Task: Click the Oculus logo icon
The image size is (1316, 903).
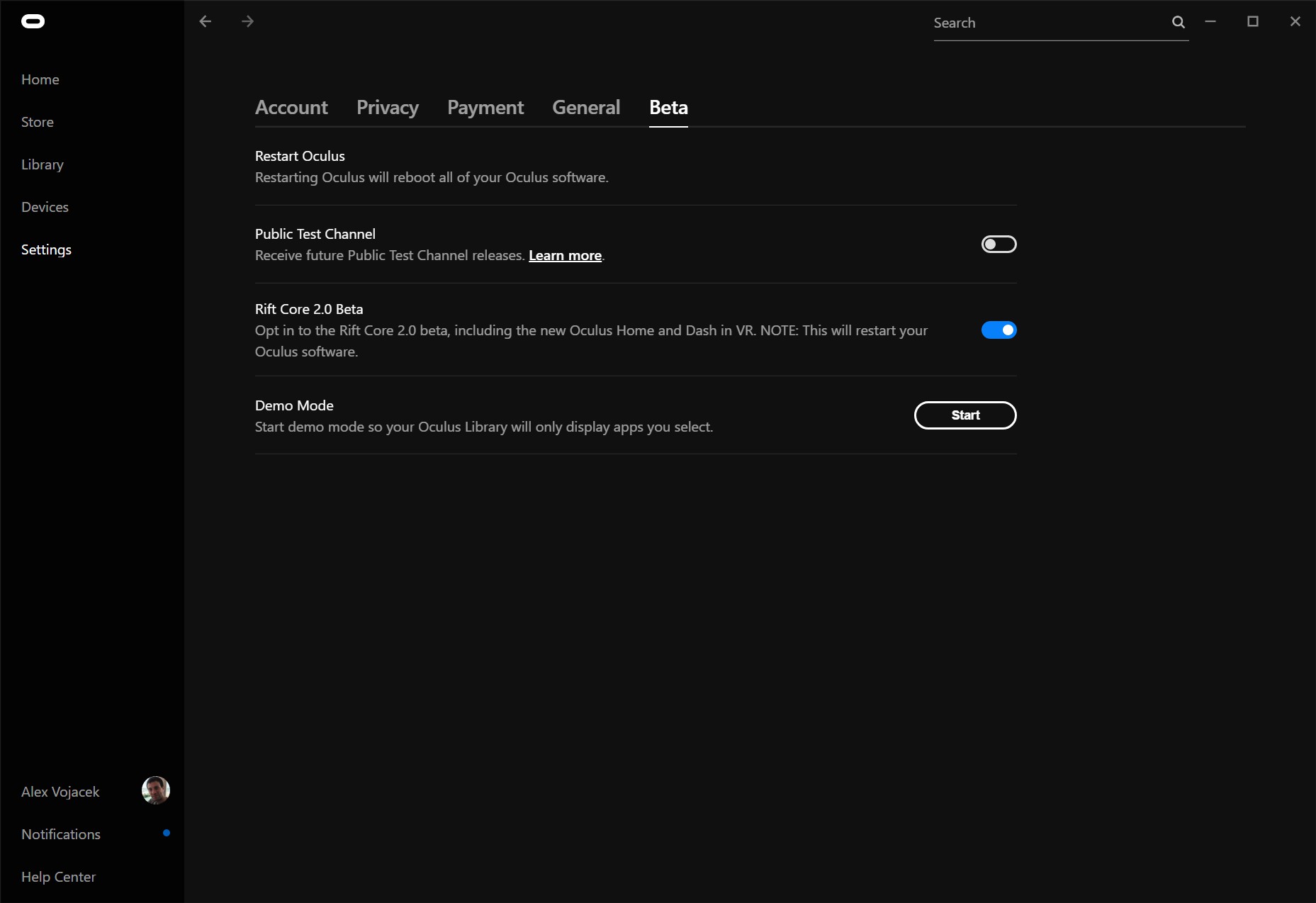Action: pyautogui.click(x=33, y=22)
